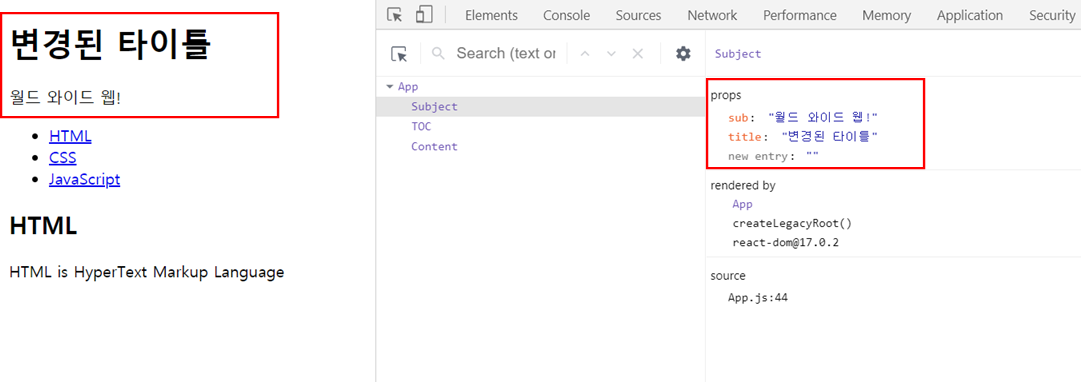Focus the component search text field
Screen dimensions: 1081x382
(x=506, y=54)
